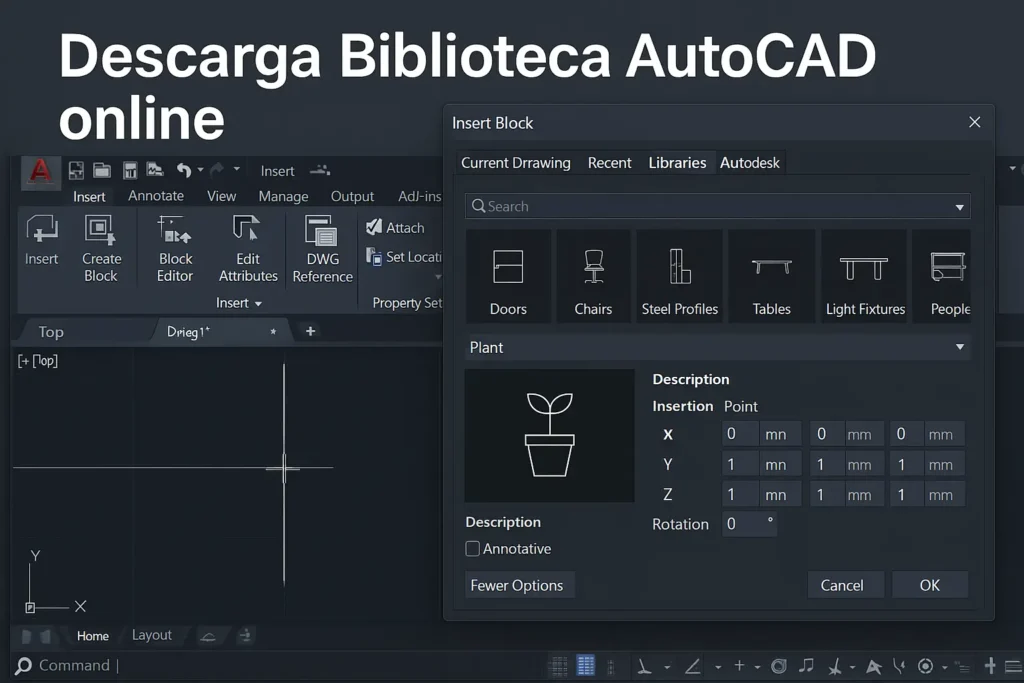Screen dimensions: 1024x683
Task: Enable the Annotative checkbox
Action: 472,548
